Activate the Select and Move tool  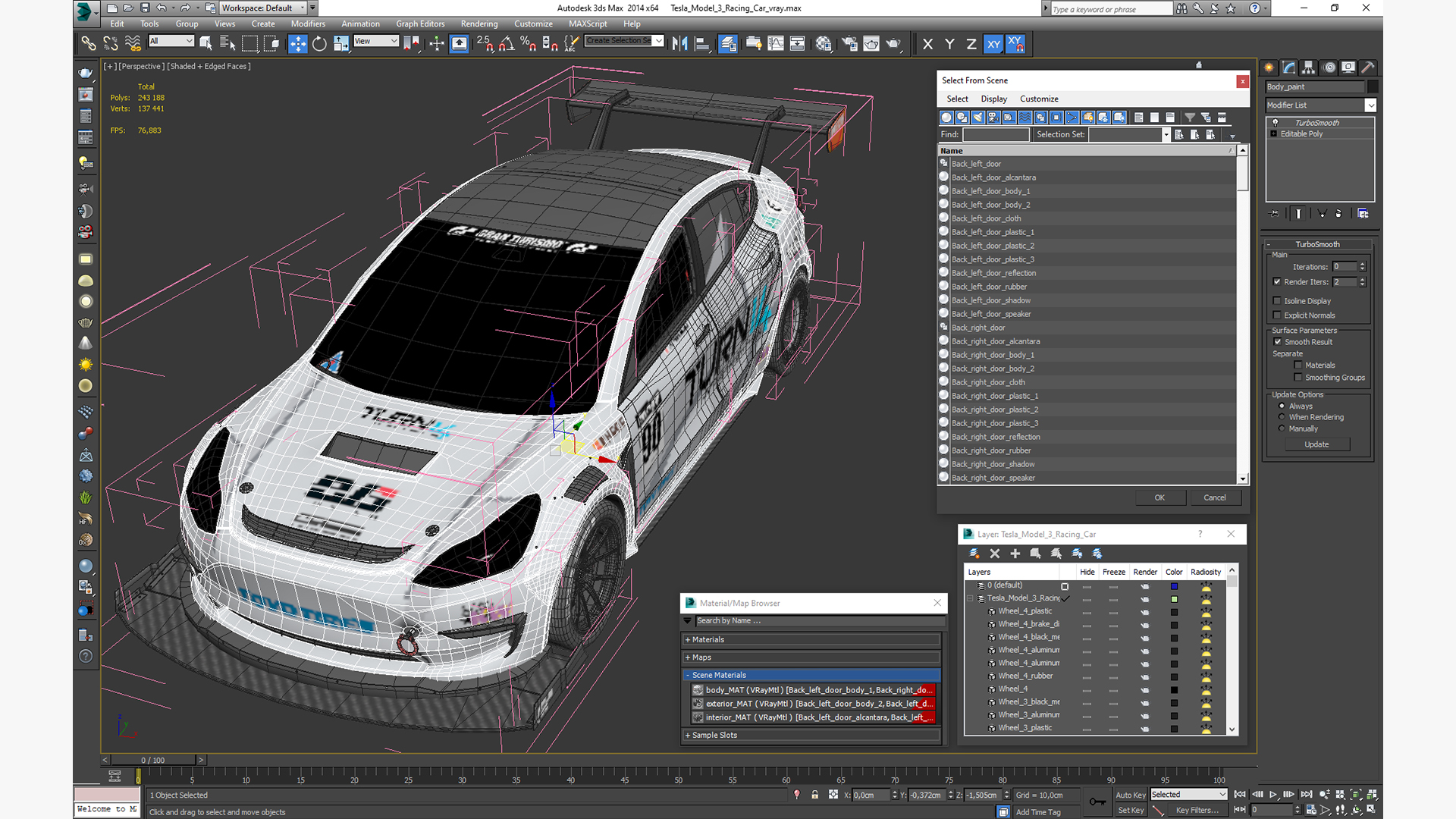point(297,44)
